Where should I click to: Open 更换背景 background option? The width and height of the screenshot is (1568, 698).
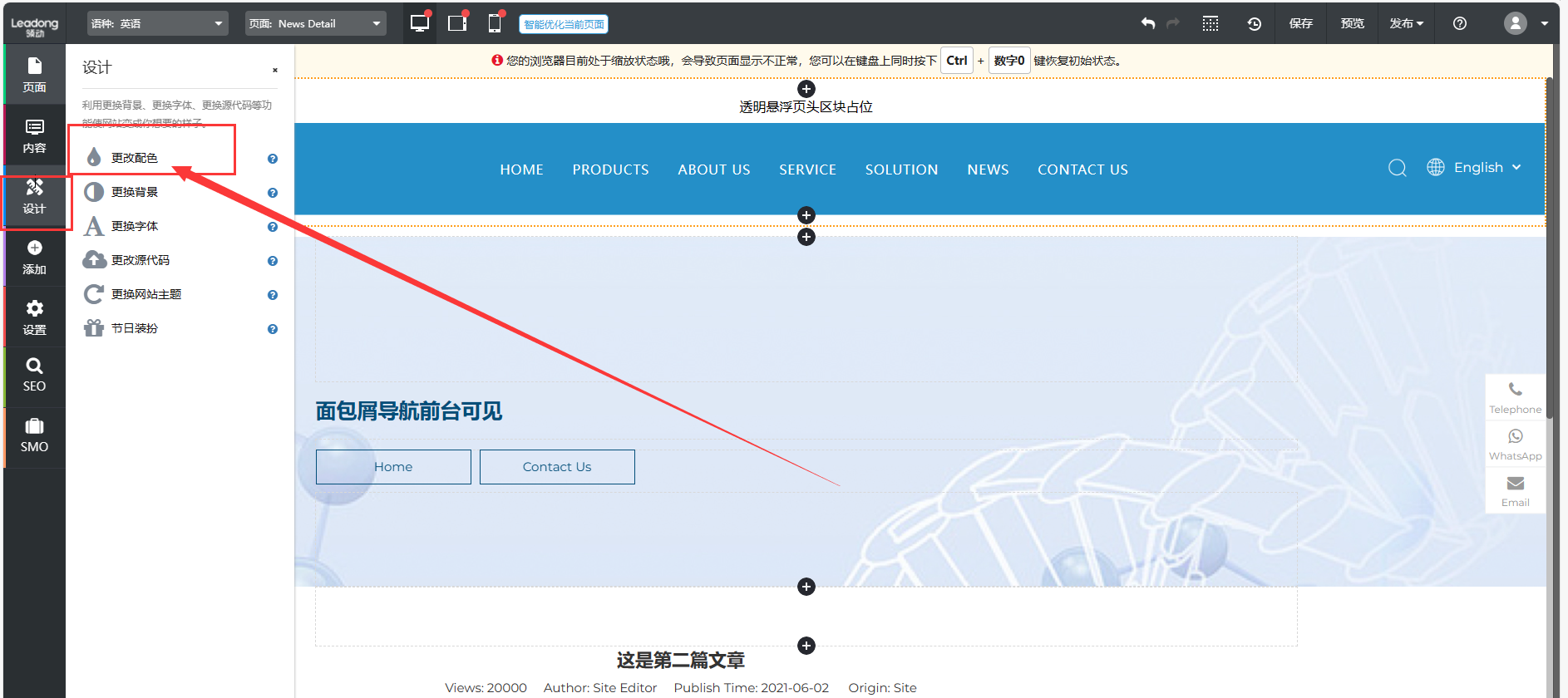pyautogui.click(x=135, y=192)
